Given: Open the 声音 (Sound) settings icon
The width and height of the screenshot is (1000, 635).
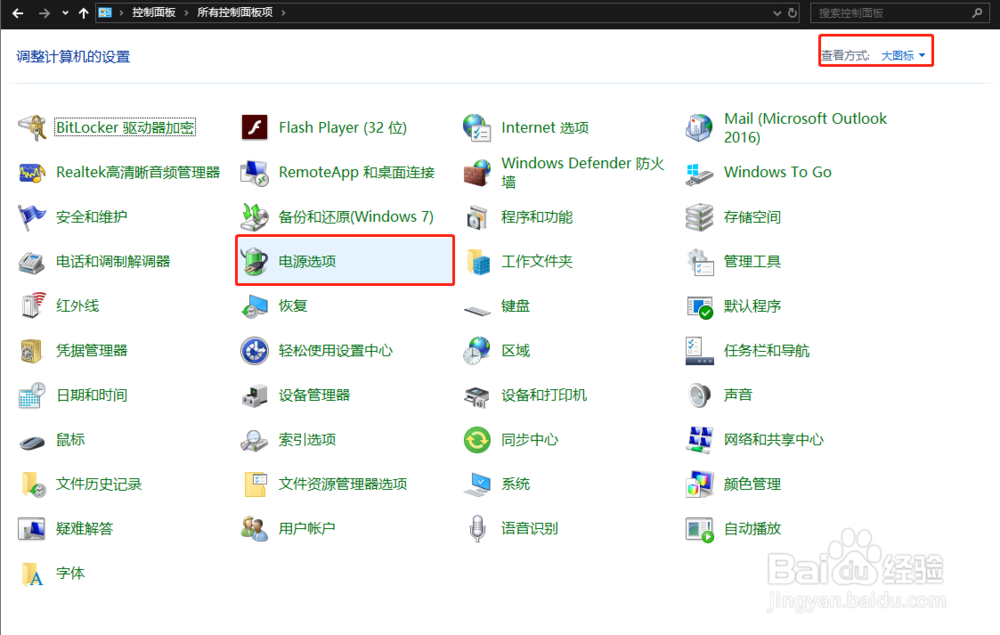Looking at the screenshot, I should coord(737,394).
